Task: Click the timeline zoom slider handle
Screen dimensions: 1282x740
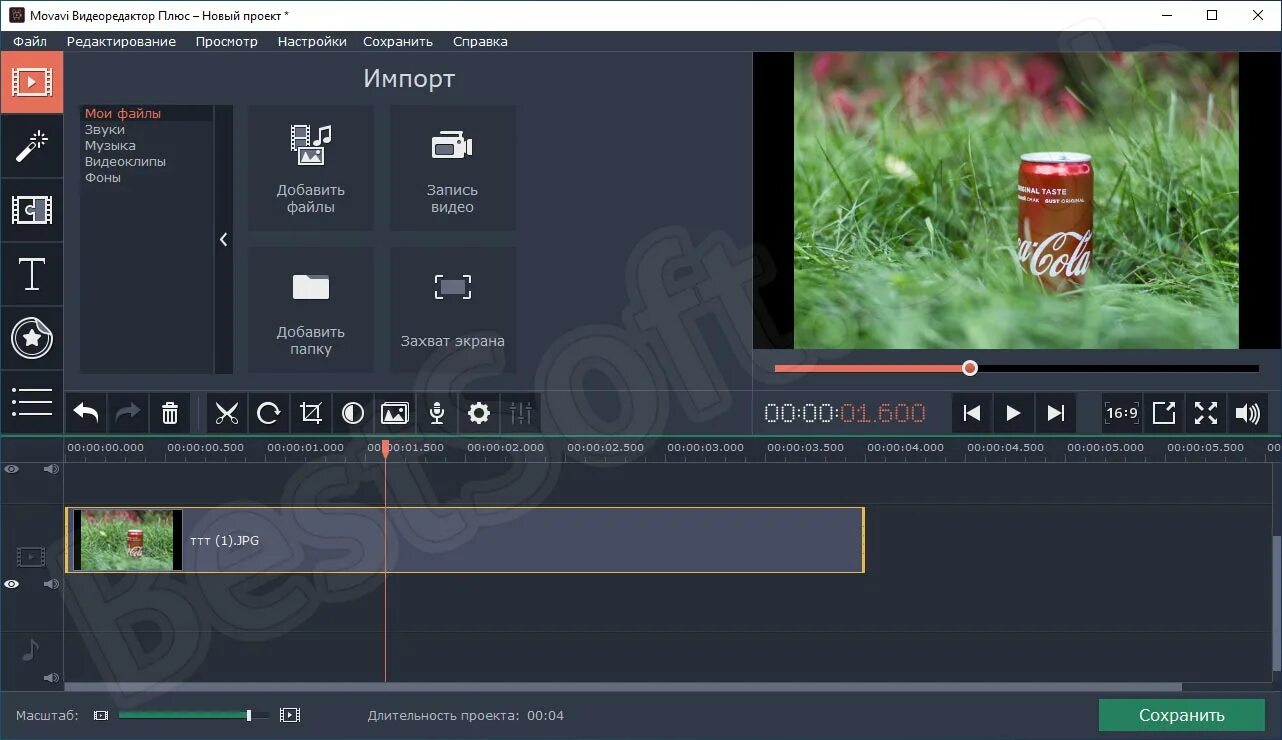Action: [249, 715]
